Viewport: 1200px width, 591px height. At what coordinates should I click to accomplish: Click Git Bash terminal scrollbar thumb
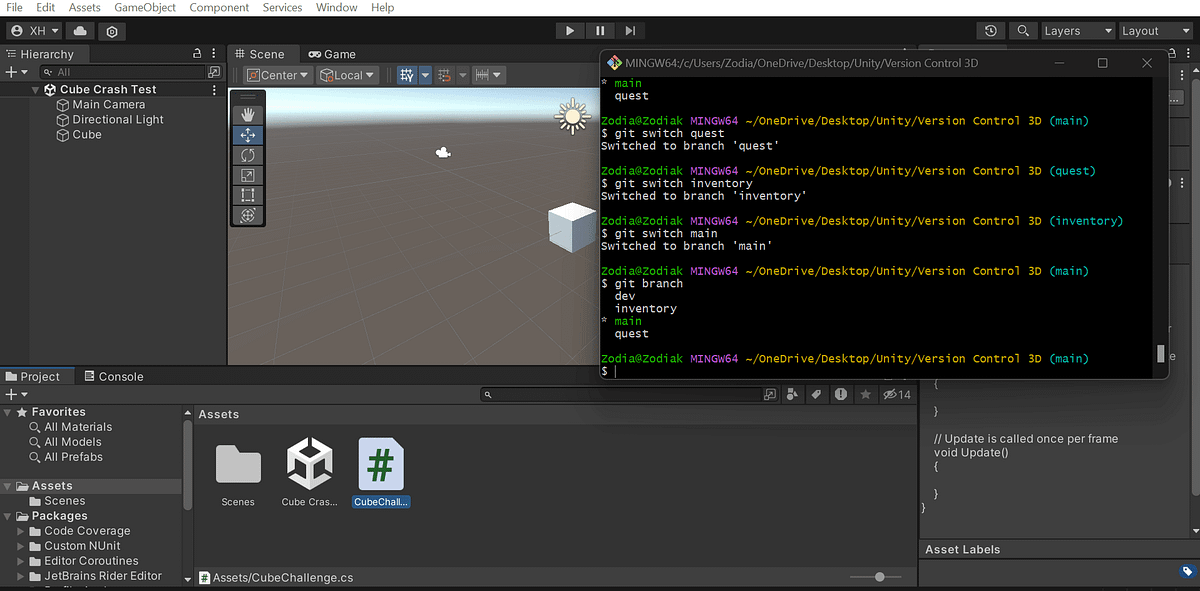click(1161, 353)
